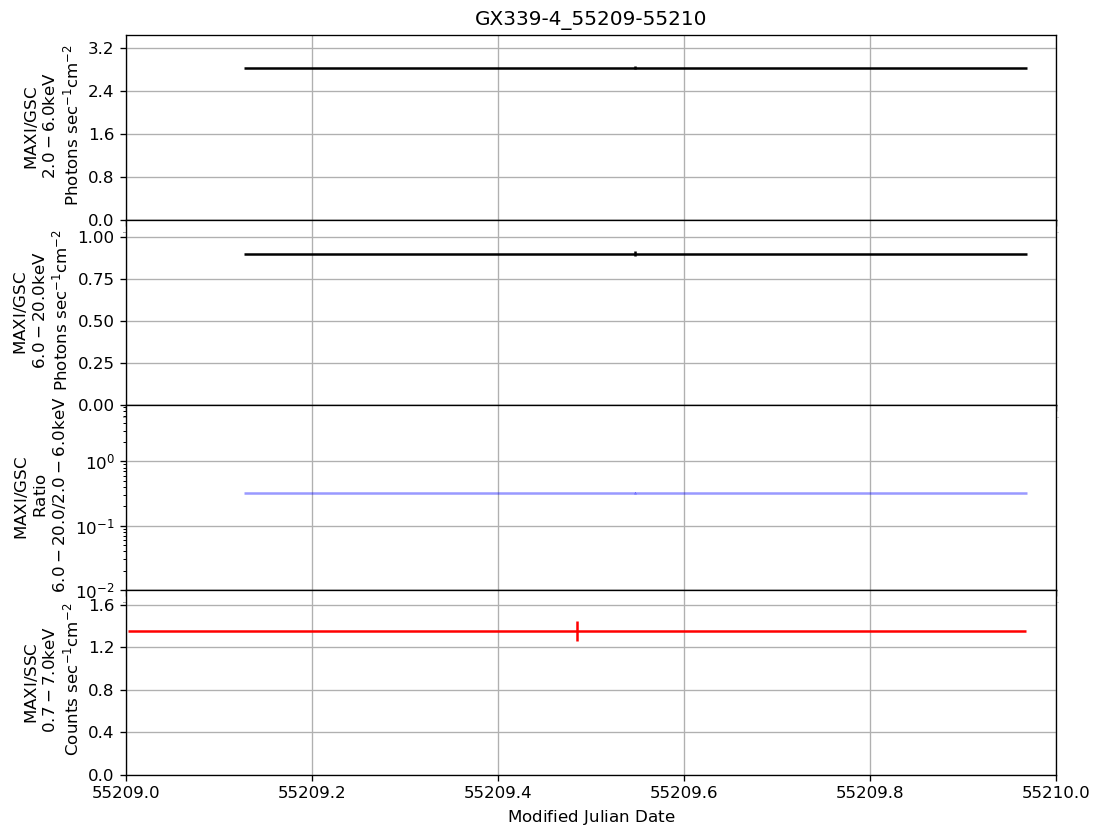Click the 0.4 y-tick label
Image resolution: width=1102 pixels, height=839 pixels.
[101, 732]
